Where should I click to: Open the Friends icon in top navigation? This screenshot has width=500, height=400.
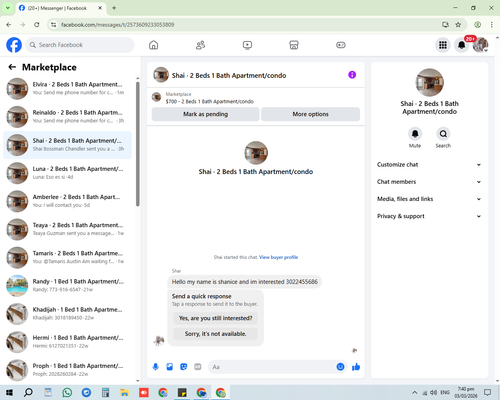tap(200, 45)
